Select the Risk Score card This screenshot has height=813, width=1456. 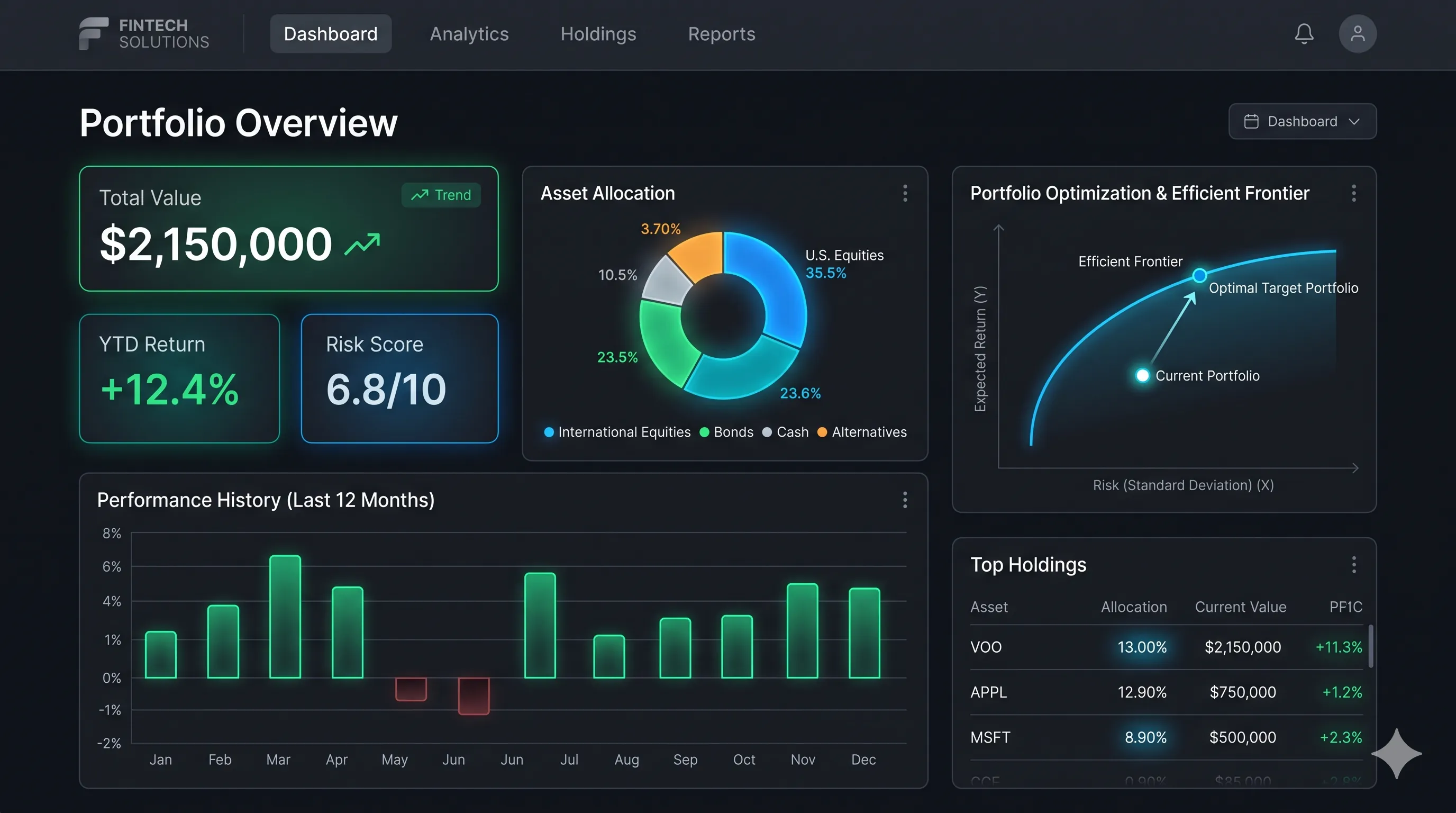pos(399,378)
